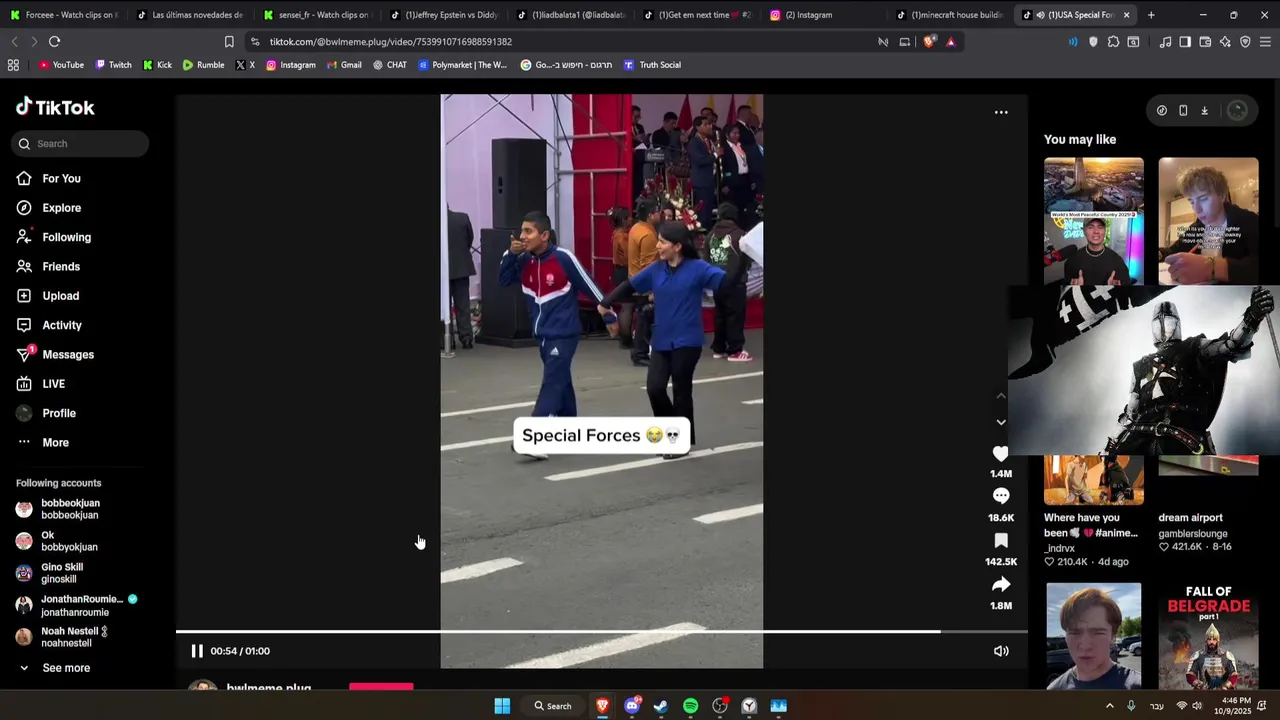Click the browser address bar URL
Viewport: 1280px width, 720px height.
coord(390,42)
